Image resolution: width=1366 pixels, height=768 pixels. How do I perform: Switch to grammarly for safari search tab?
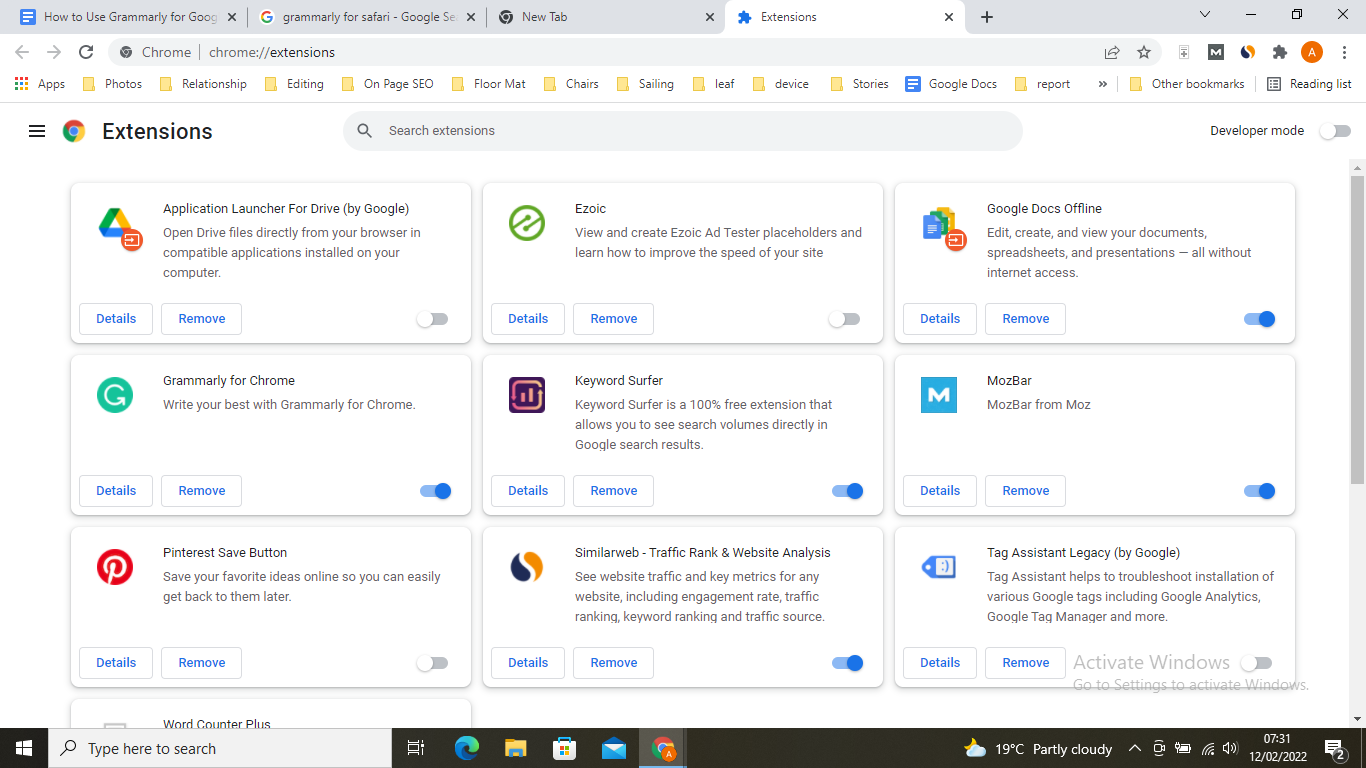(367, 17)
